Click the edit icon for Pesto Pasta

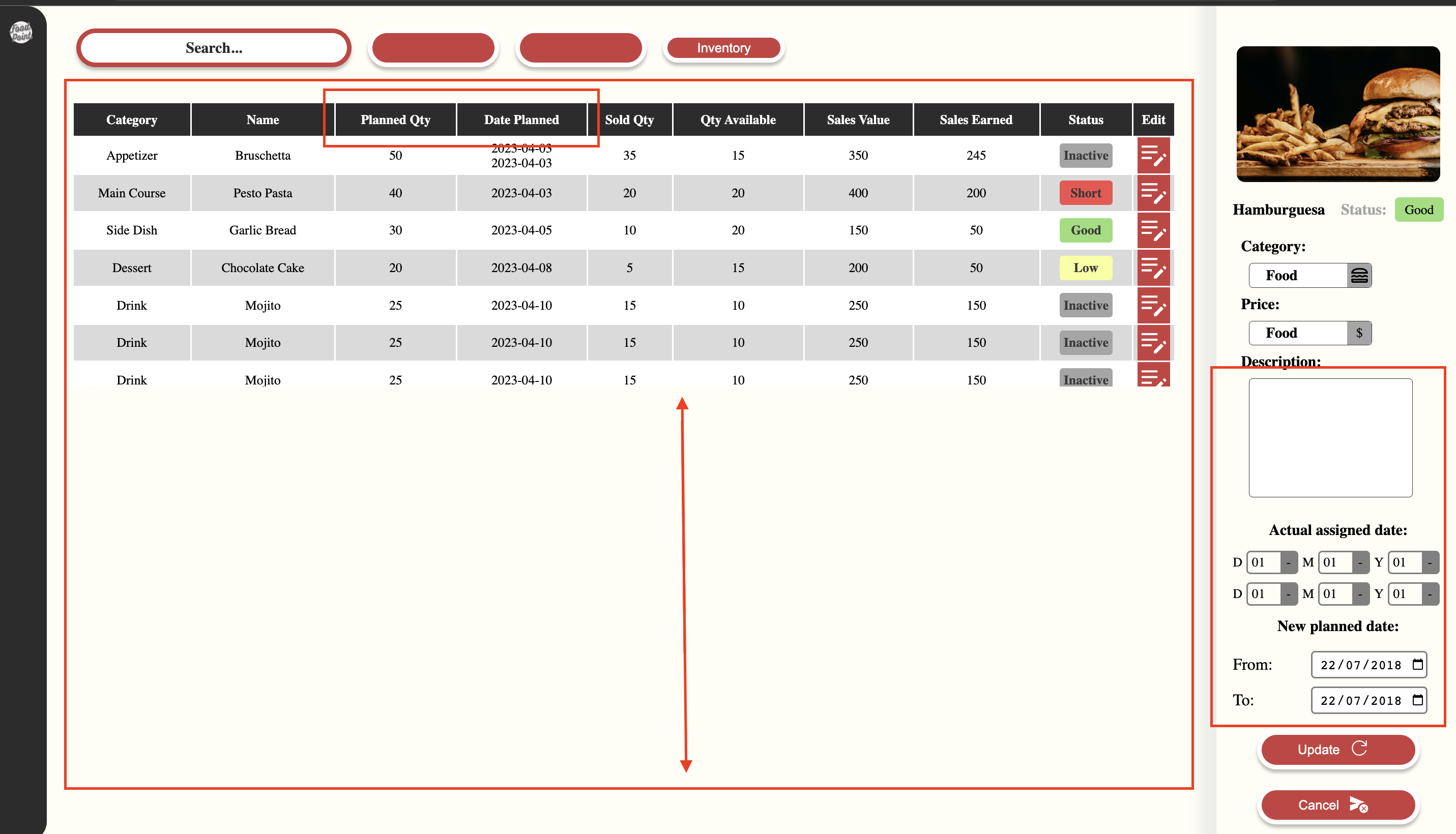(1153, 193)
